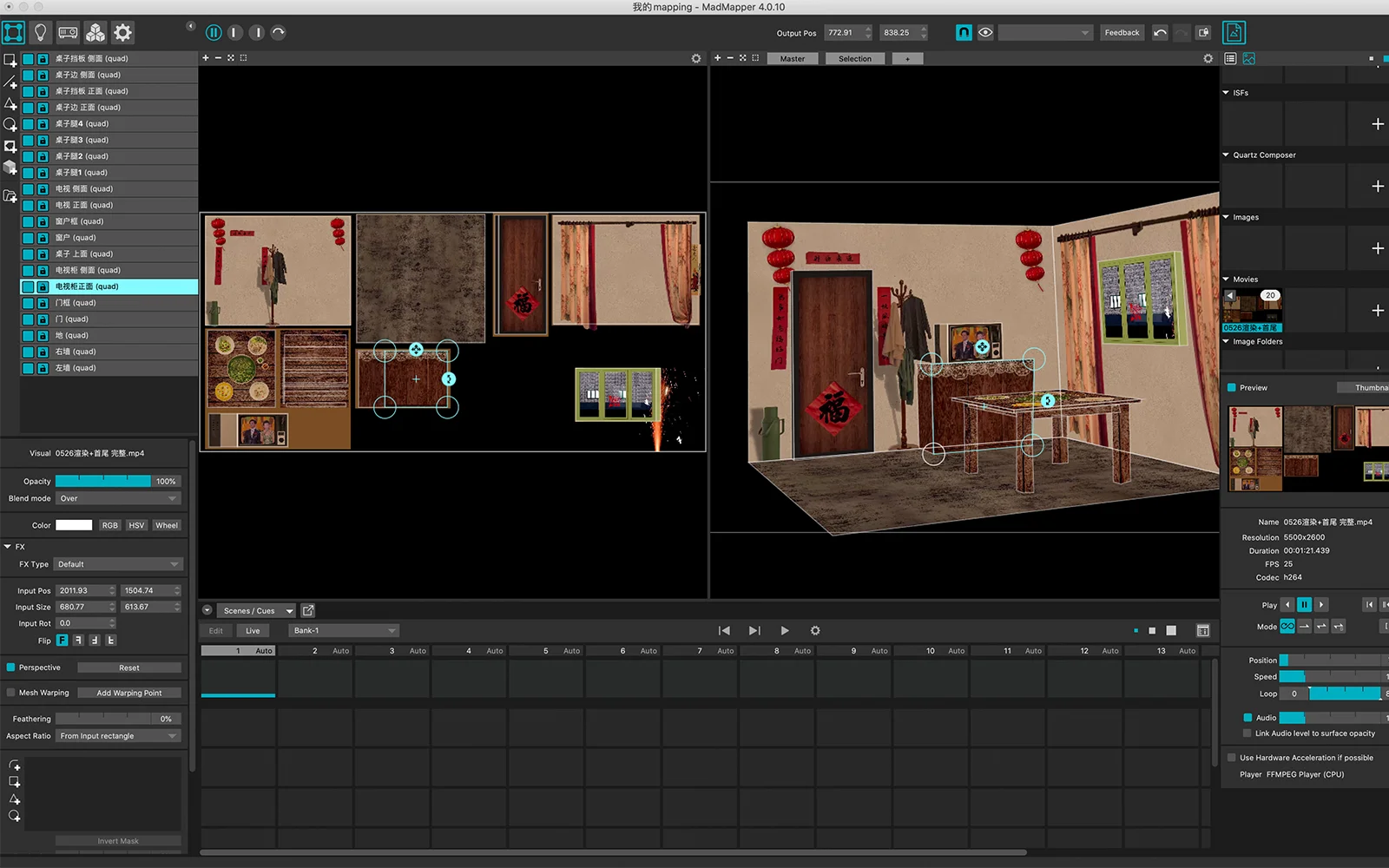Toggle the Audio checkbox
This screenshot has height=868, width=1389.
pyautogui.click(x=1247, y=718)
